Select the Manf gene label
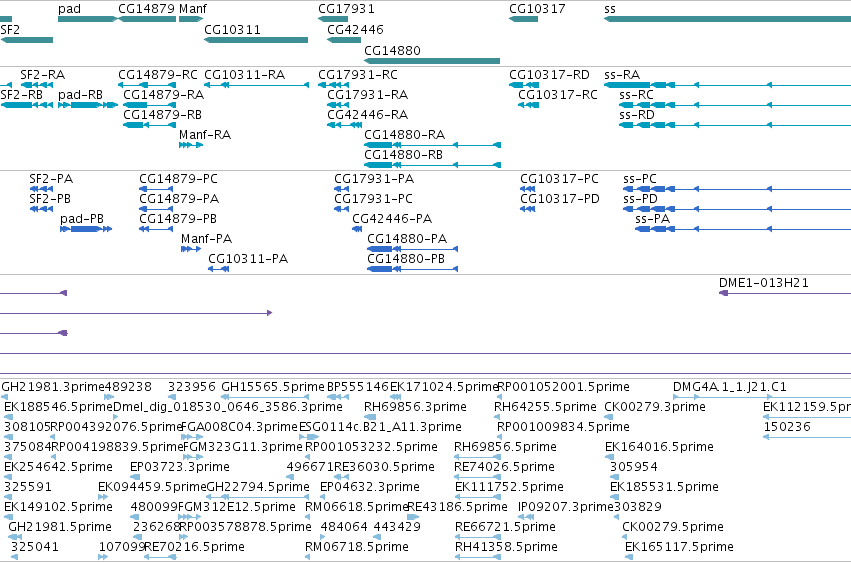 (x=193, y=9)
